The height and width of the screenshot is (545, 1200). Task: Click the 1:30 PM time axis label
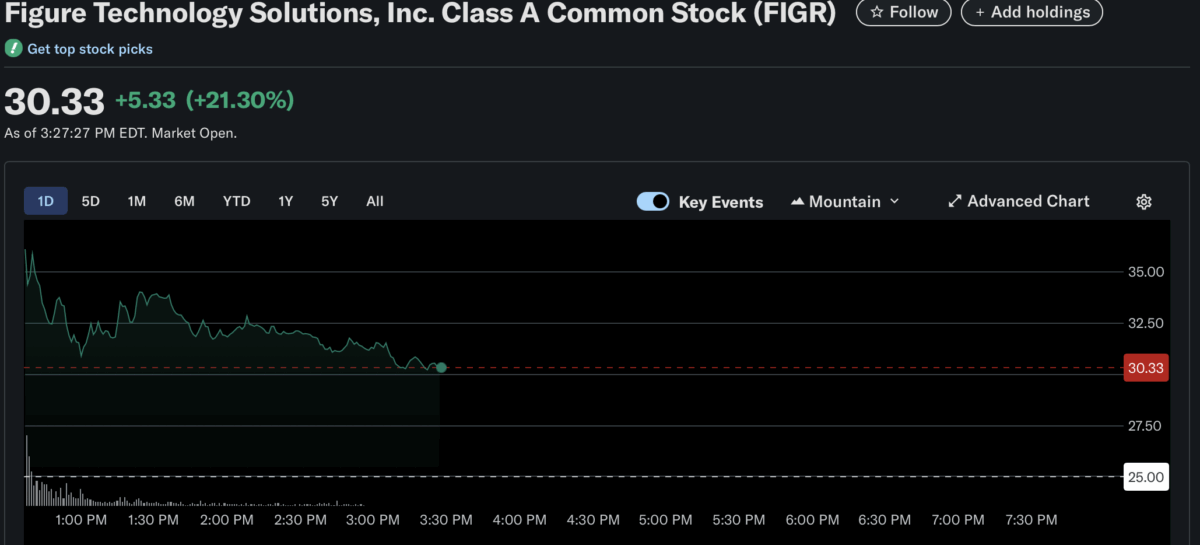(x=154, y=520)
